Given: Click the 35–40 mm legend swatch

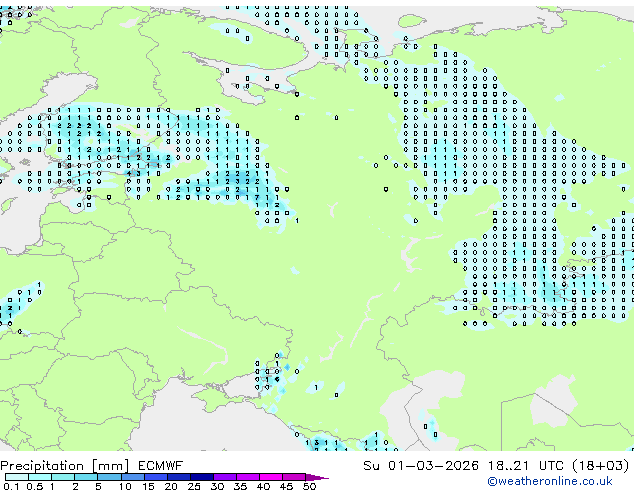Looking at the screenshot, I should [248, 477].
